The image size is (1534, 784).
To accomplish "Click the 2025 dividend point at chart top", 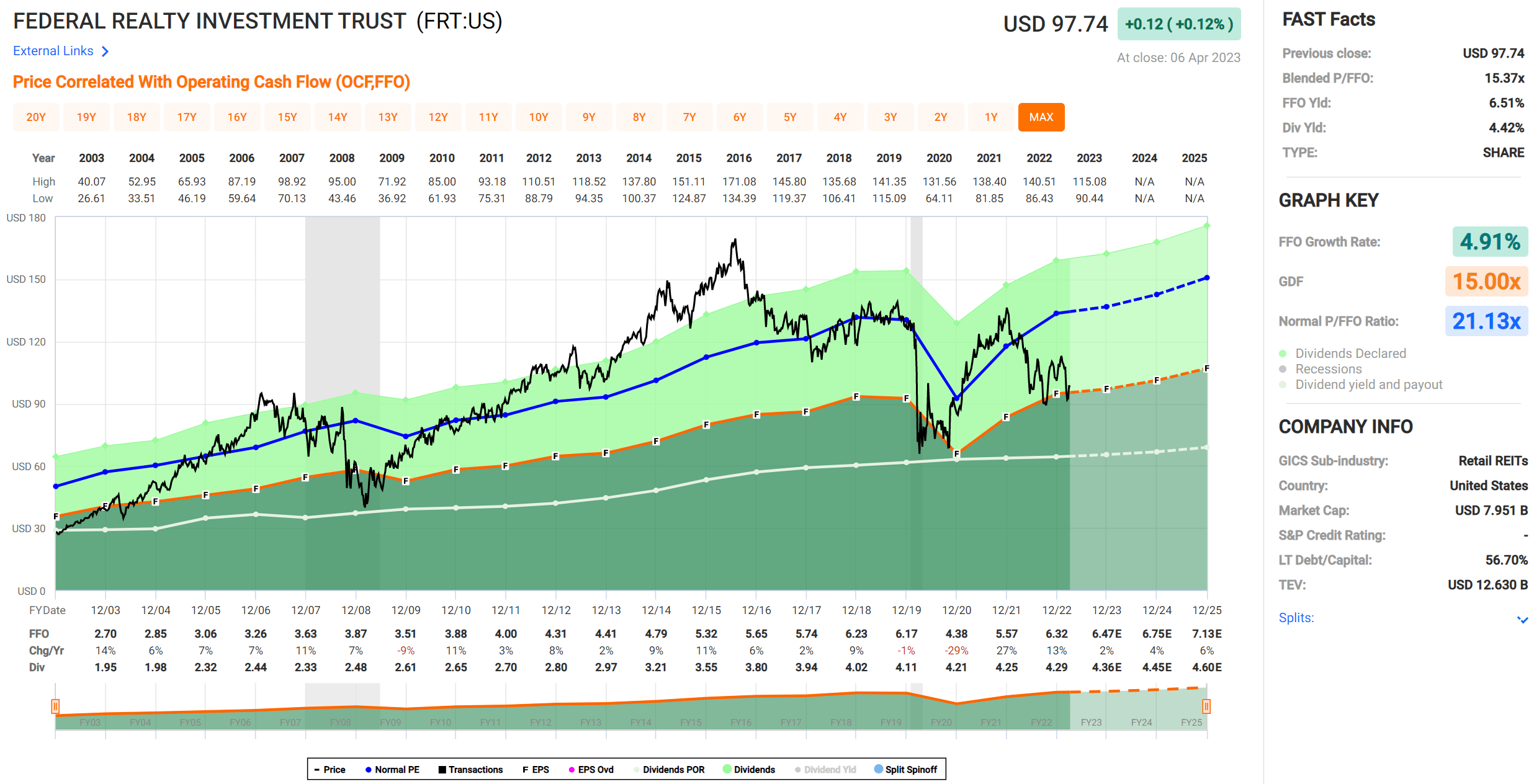I will click(x=1207, y=226).
